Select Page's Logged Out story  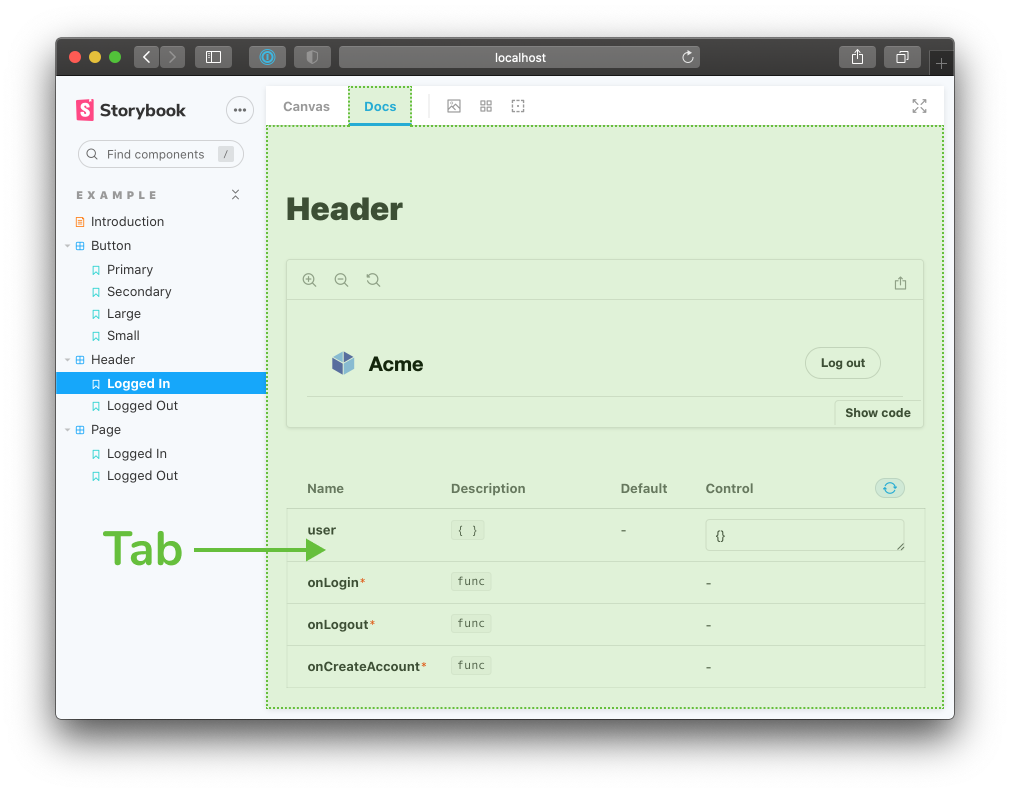[x=142, y=475]
